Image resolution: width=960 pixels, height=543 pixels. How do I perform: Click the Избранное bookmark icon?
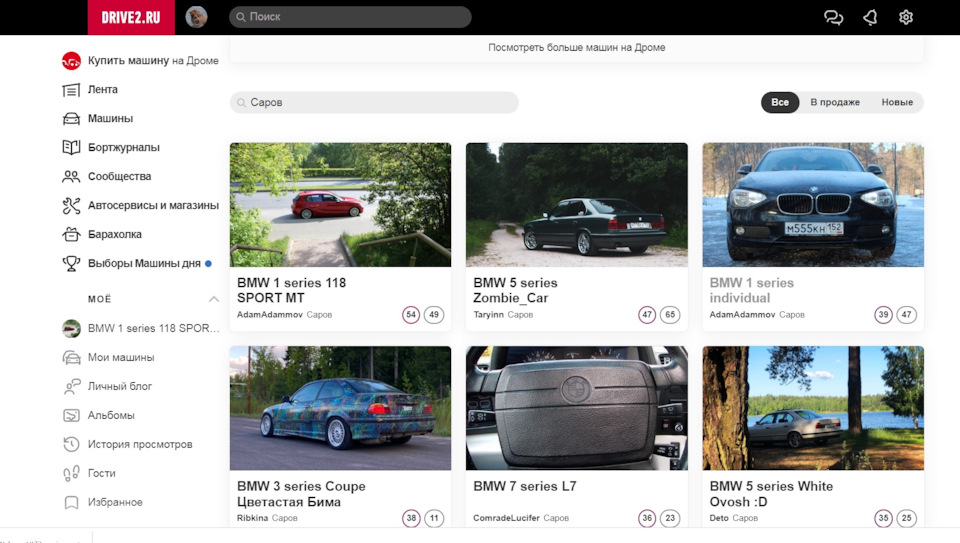[x=71, y=503]
